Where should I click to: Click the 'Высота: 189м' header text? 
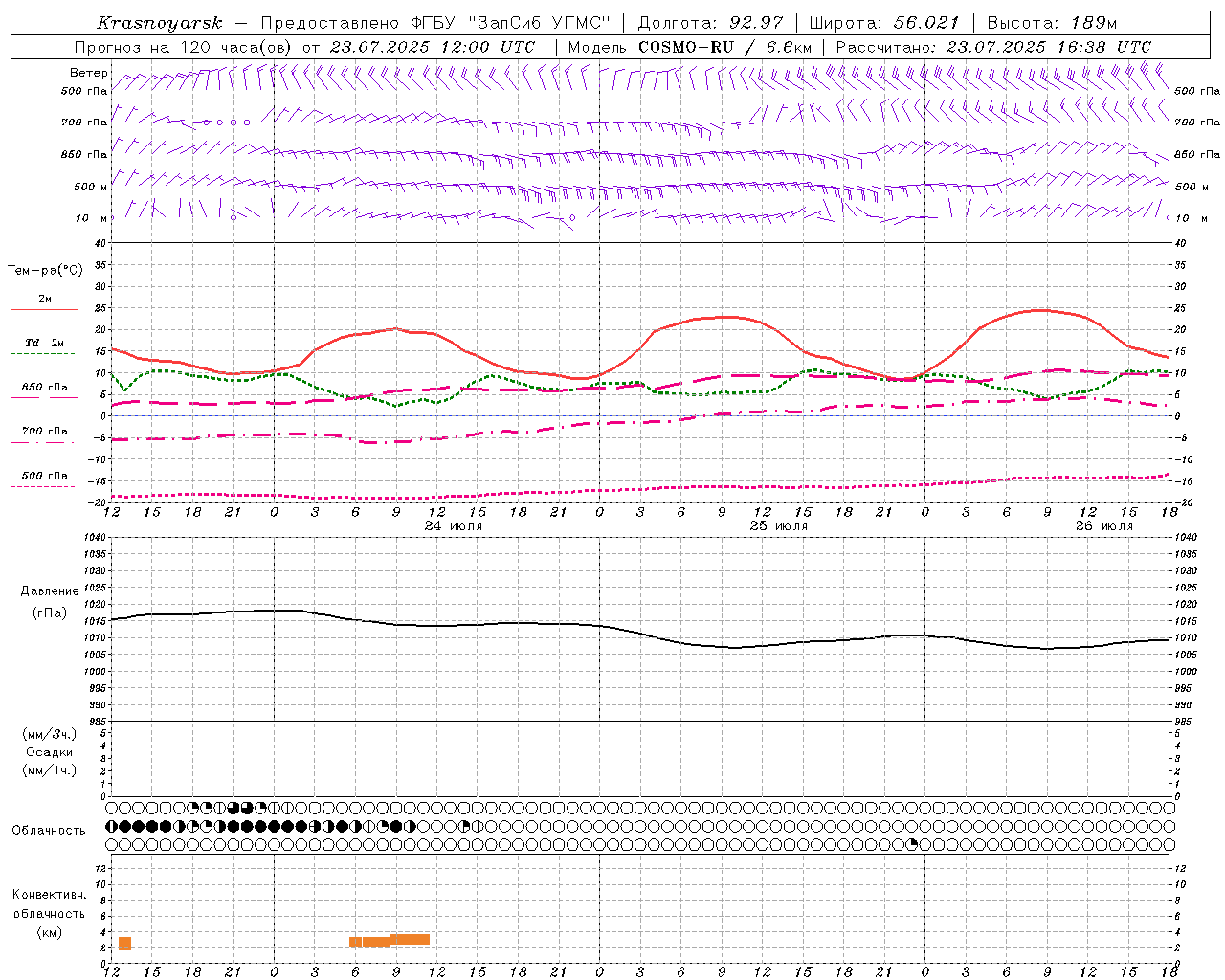point(1052,23)
